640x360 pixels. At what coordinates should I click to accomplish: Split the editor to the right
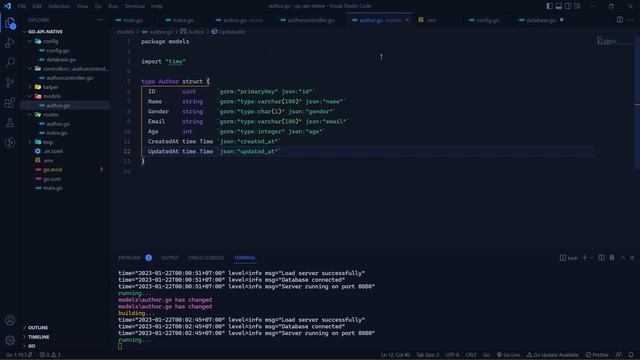(x=620, y=20)
